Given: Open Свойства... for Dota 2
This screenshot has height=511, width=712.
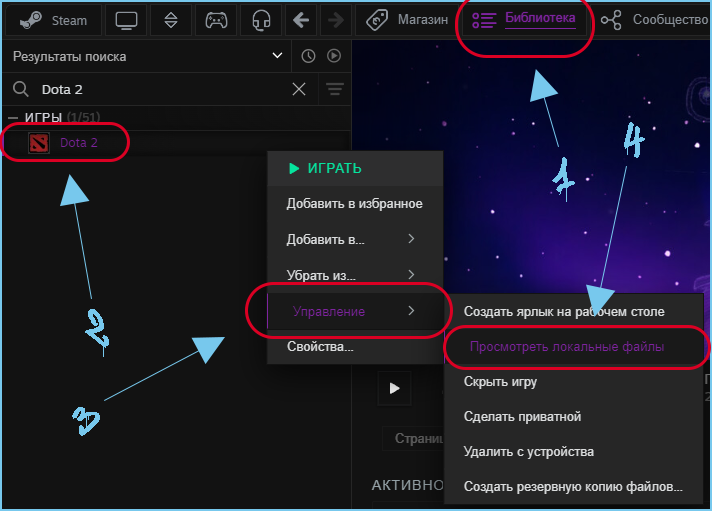Looking at the screenshot, I should [x=354, y=347].
